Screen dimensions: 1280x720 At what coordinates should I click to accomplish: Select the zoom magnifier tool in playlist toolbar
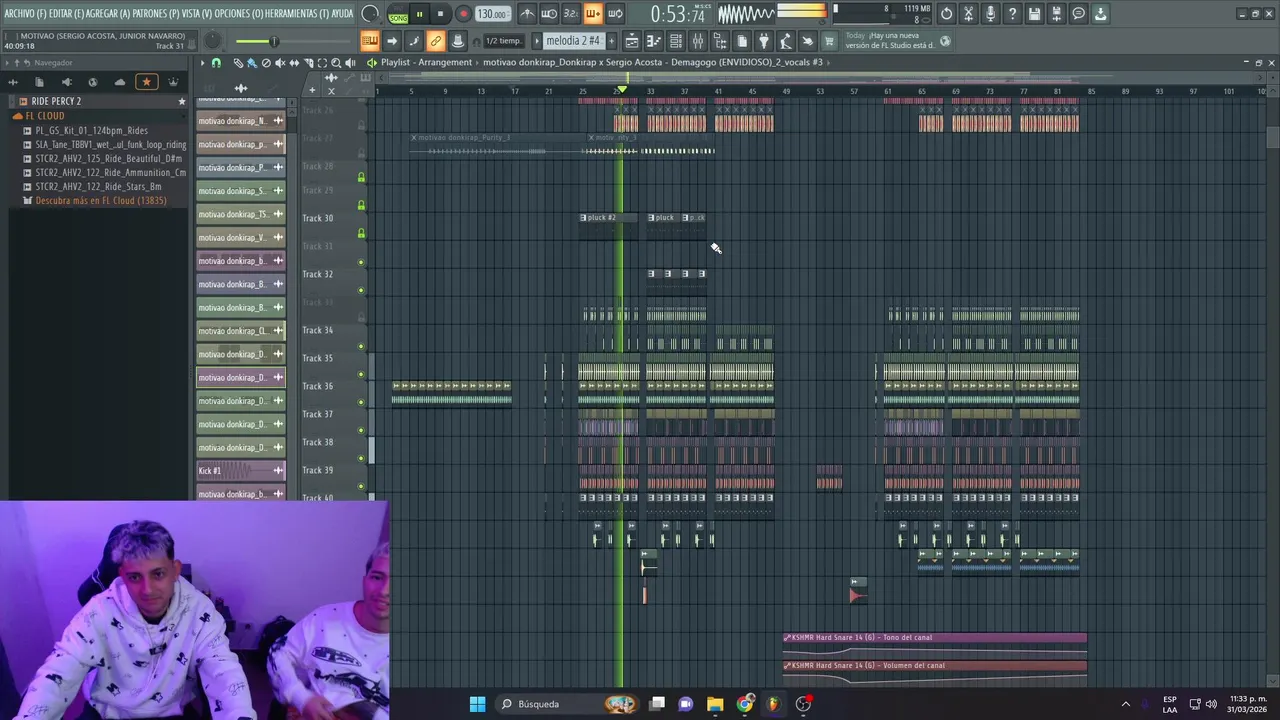(x=336, y=63)
